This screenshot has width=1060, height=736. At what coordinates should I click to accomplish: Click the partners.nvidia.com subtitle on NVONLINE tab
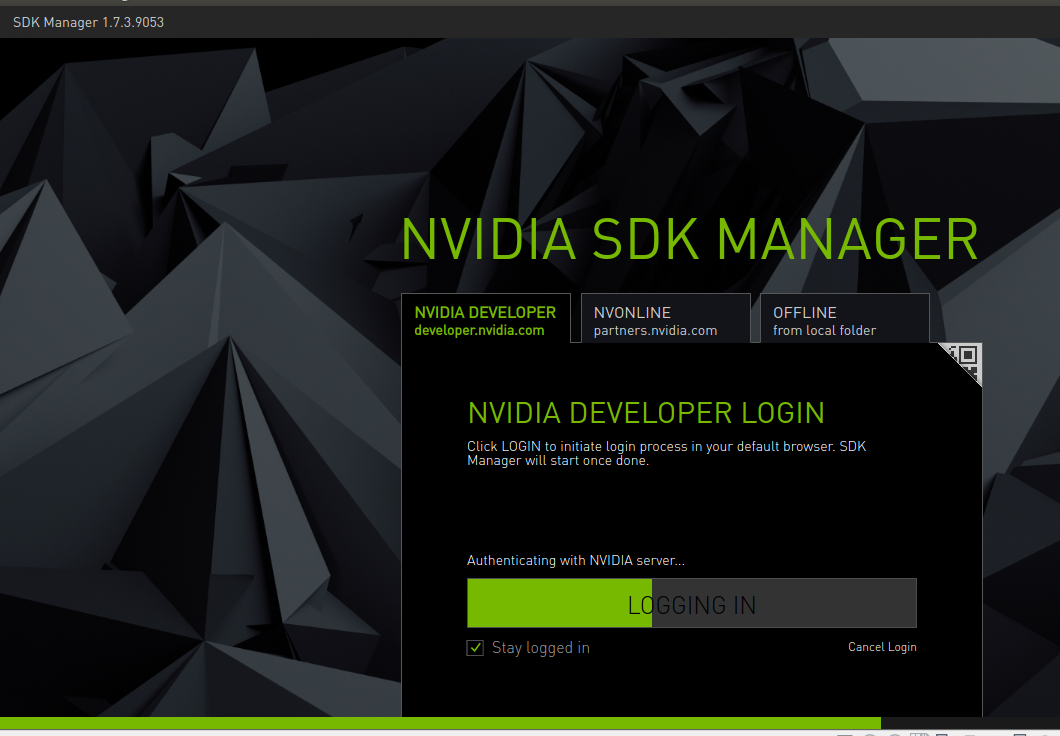coord(657,330)
